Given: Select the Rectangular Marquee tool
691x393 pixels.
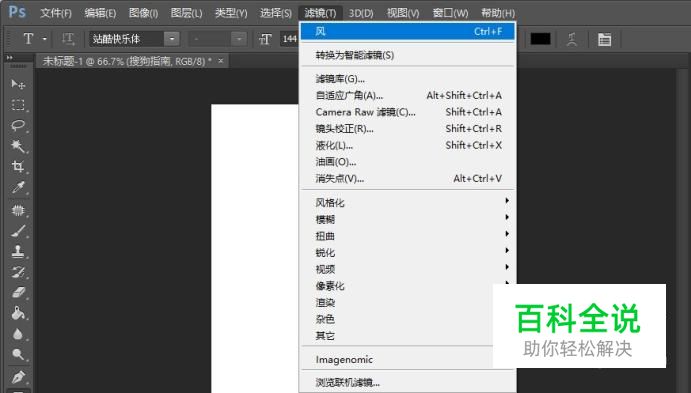Looking at the screenshot, I should [x=18, y=105].
